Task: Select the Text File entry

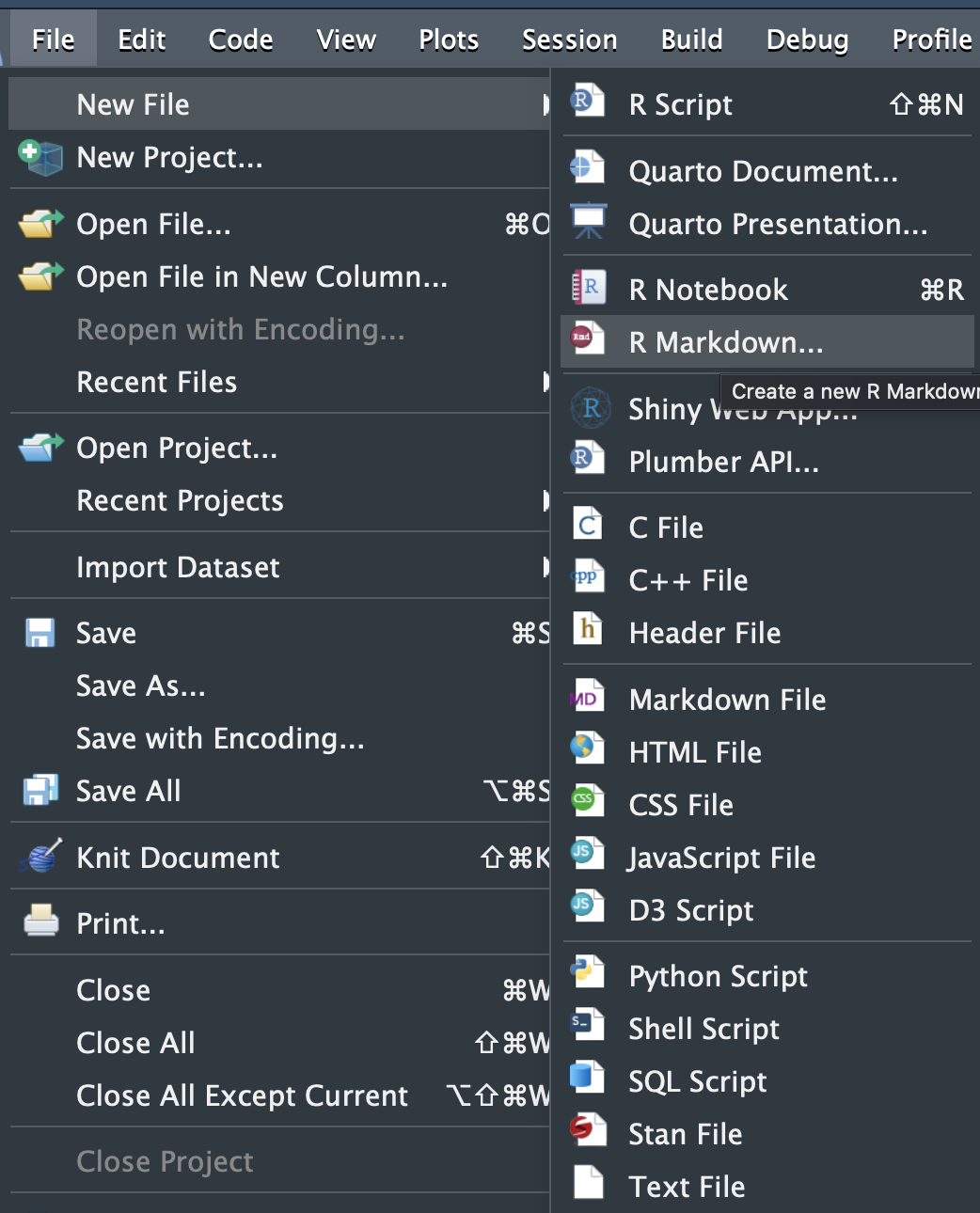Action: point(767,1187)
